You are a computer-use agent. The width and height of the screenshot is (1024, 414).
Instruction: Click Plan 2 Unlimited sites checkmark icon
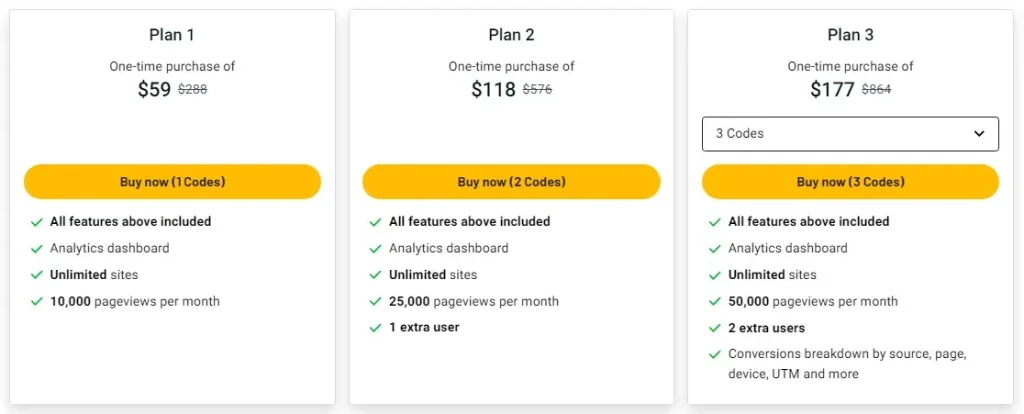pos(375,275)
